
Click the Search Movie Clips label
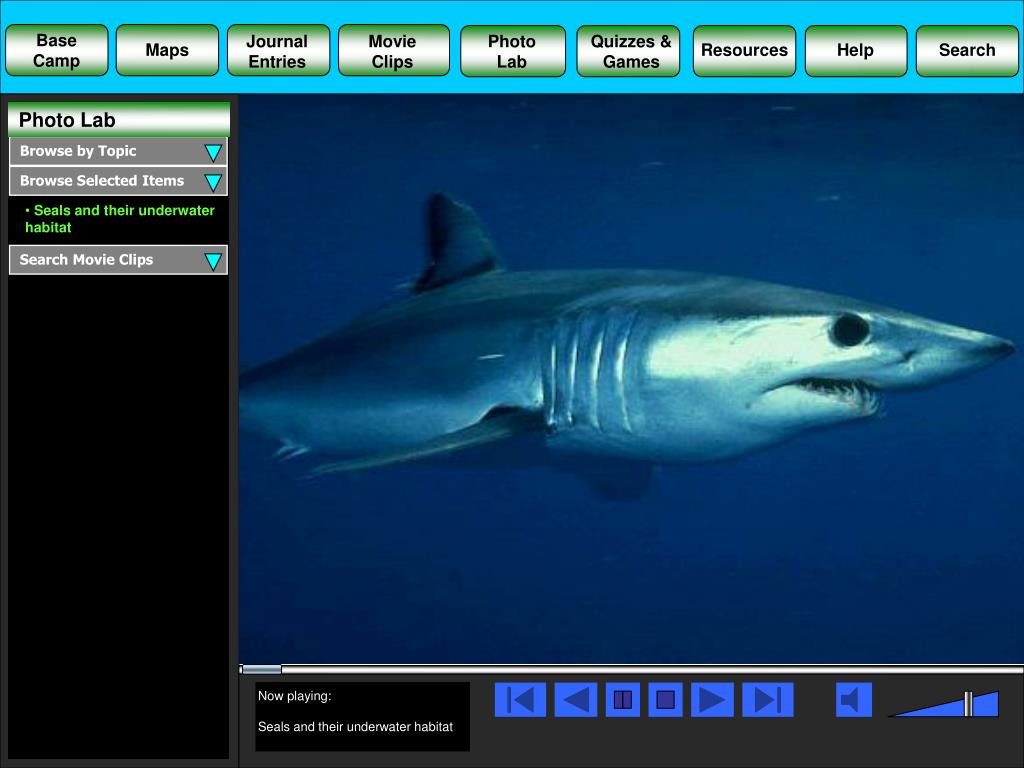(x=86, y=260)
